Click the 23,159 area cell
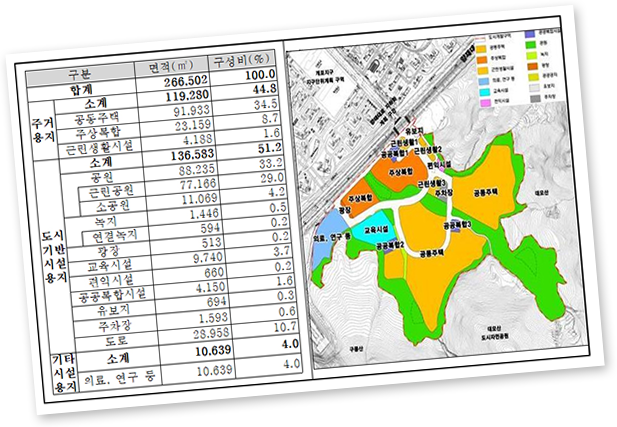 [x=193, y=126]
